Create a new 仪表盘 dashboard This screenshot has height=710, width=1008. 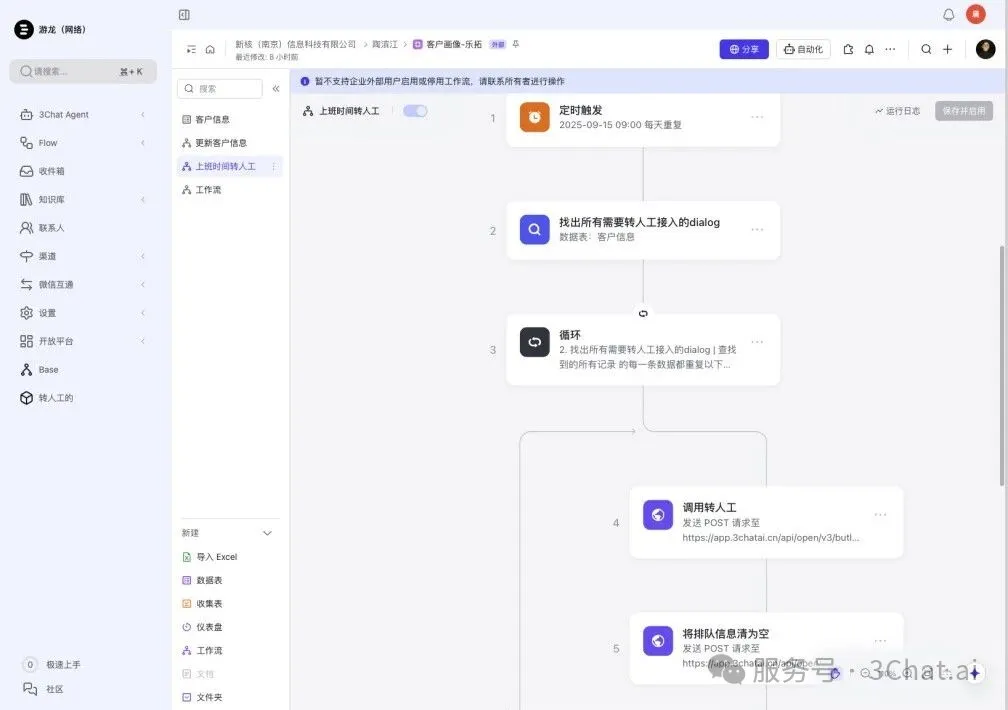coord(212,627)
